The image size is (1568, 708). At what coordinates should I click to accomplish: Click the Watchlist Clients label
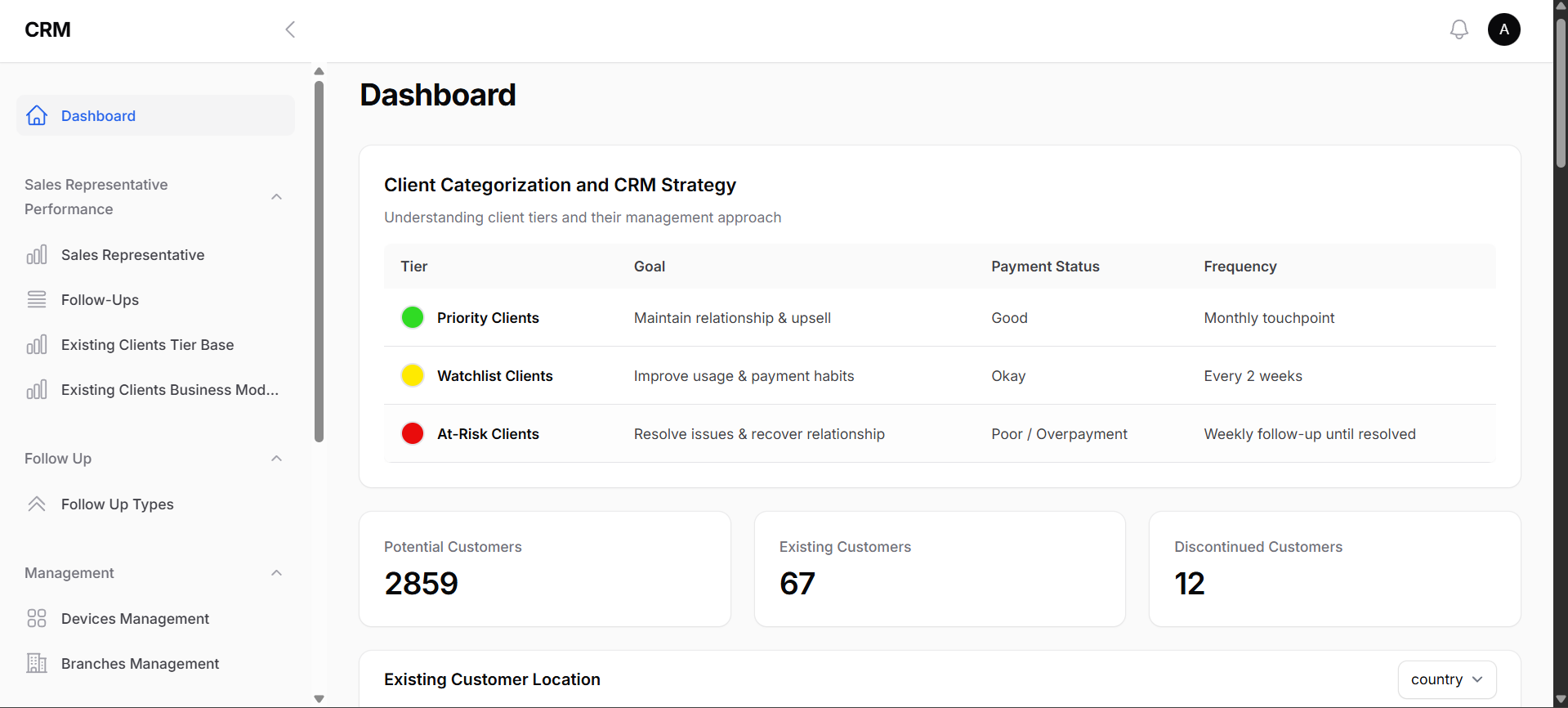(495, 375)
